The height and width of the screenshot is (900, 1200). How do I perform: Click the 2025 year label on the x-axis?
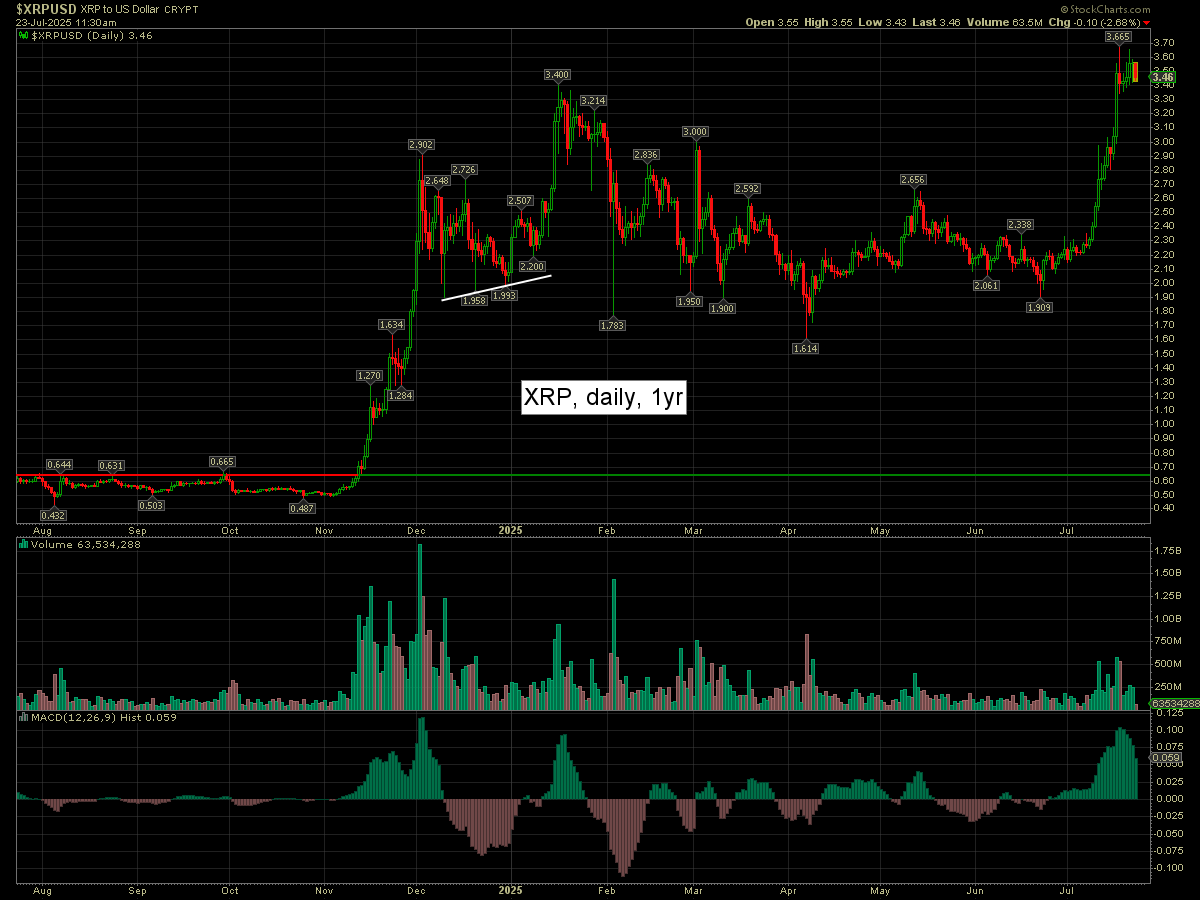coord(511,526)
